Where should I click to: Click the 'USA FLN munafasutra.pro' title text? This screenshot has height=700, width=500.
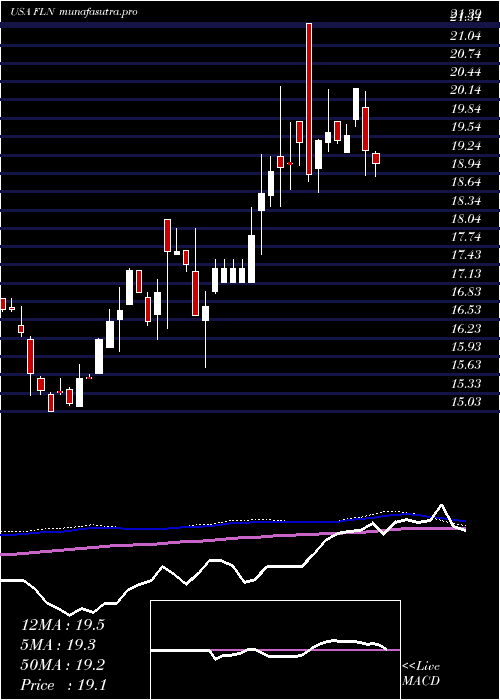[x=74, y=12]
